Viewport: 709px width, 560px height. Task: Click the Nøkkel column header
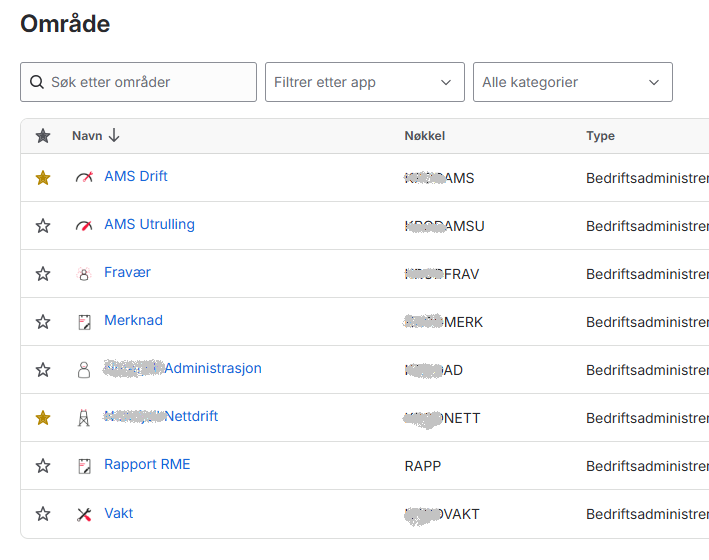[424, 136]
